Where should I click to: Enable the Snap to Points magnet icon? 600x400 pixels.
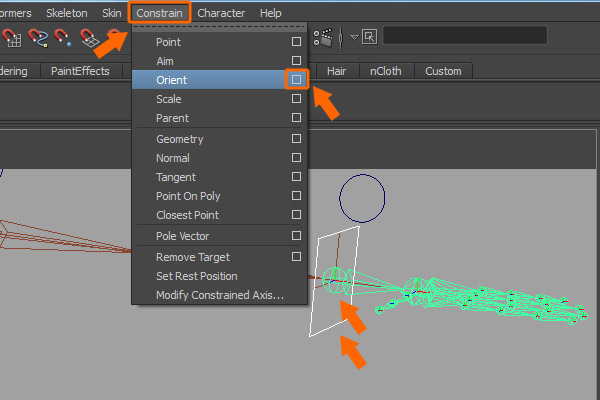point(62,38)
